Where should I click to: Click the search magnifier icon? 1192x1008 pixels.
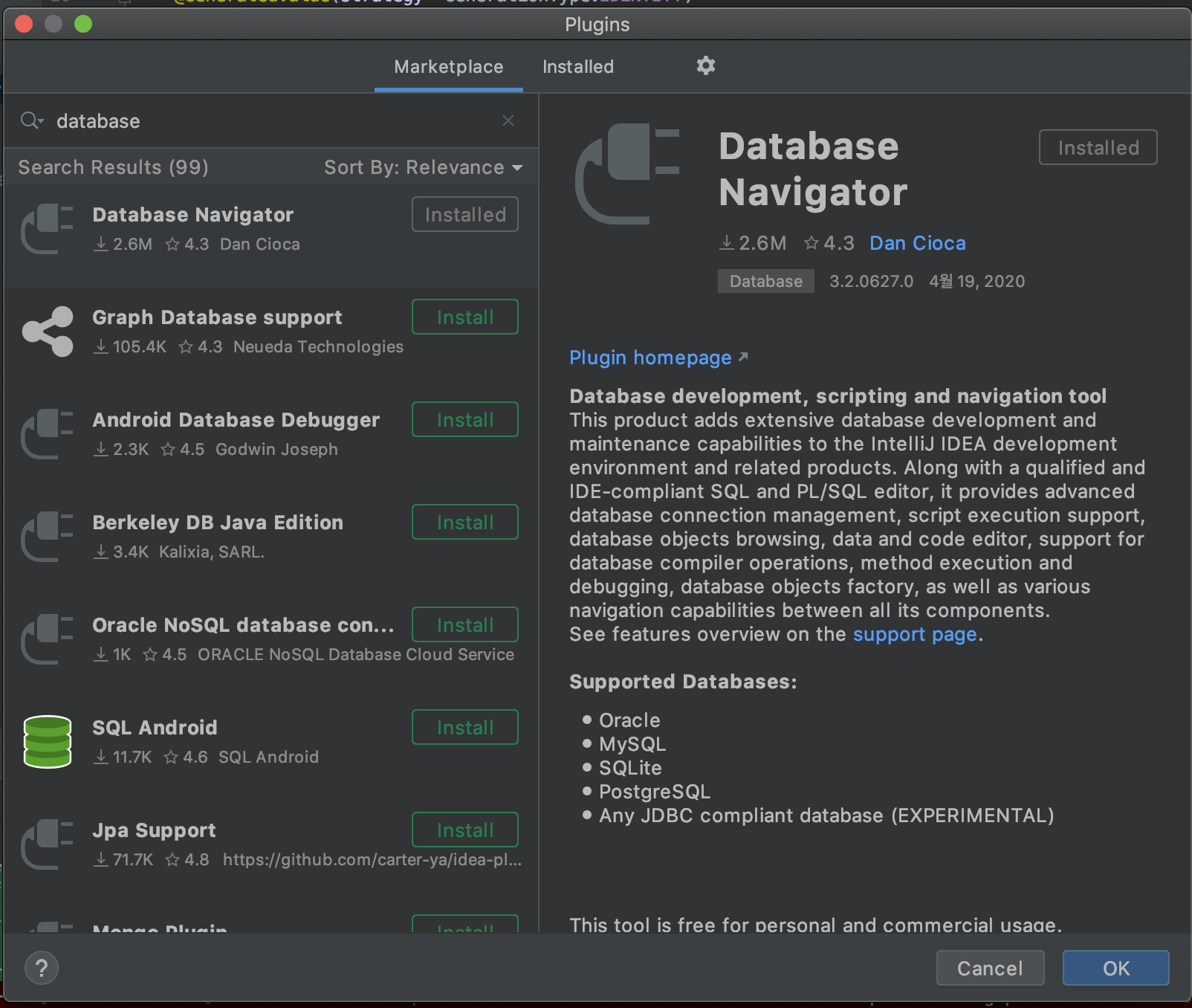(x=31, y=120)
